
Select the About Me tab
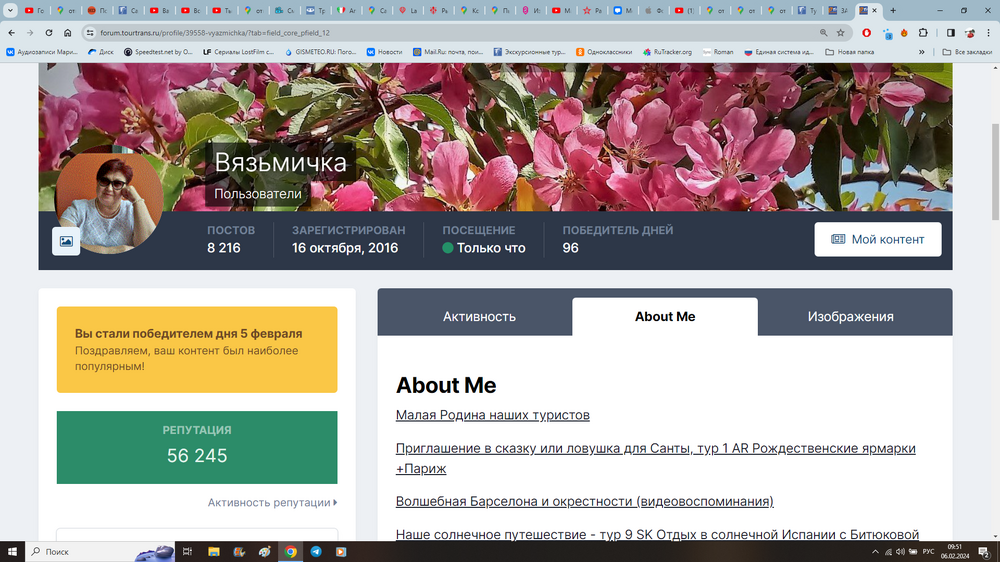pos(664,316)
